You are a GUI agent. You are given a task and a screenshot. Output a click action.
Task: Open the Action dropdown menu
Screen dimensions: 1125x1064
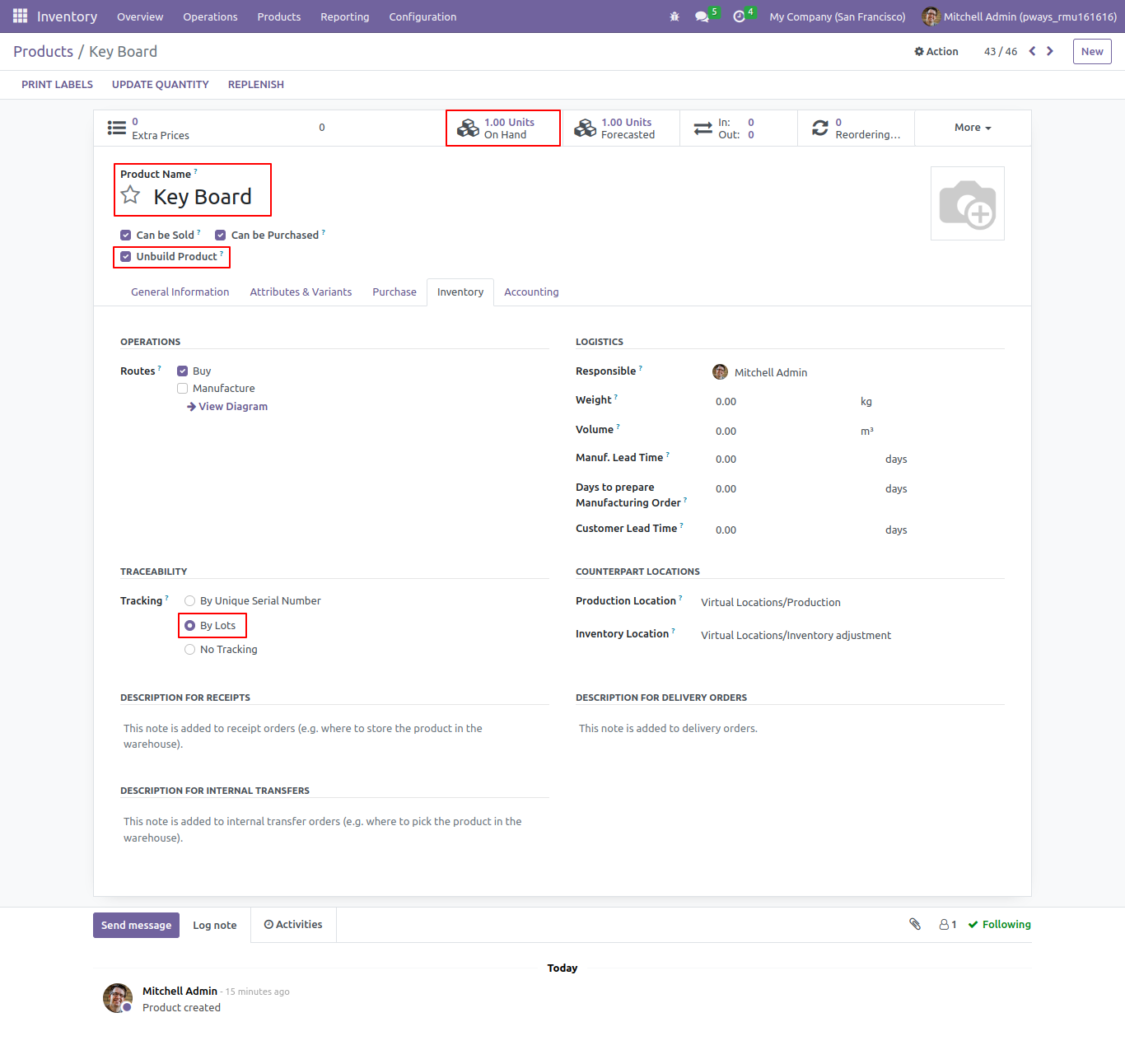[x=936, y=51]
